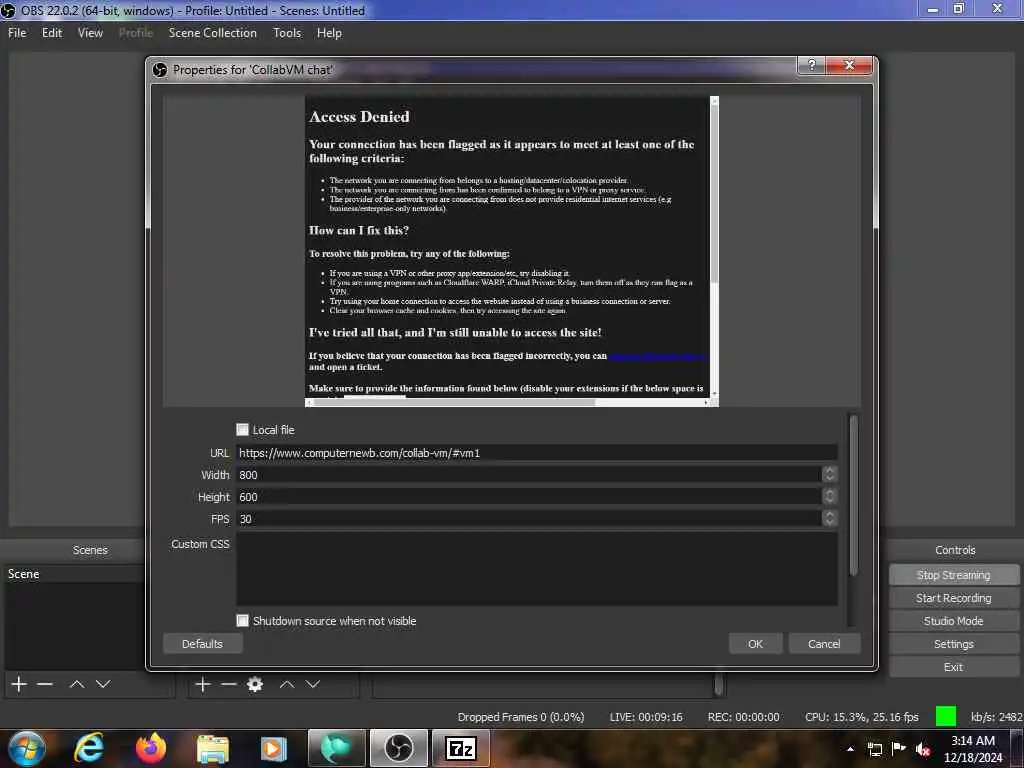1024x768 pixels.
Task: Open the teal bird app in the taskbar
Action: click(336, 748)
